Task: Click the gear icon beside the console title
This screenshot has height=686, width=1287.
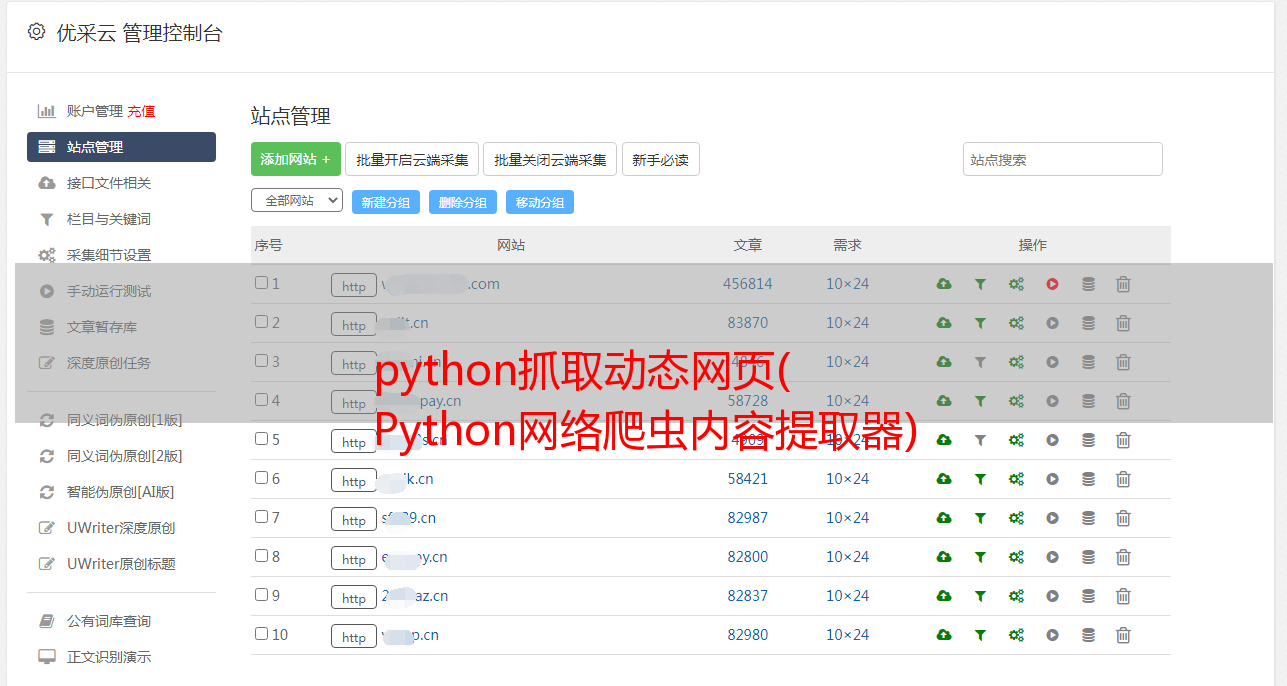Action: pyautogui.click(x=37, y=32)
